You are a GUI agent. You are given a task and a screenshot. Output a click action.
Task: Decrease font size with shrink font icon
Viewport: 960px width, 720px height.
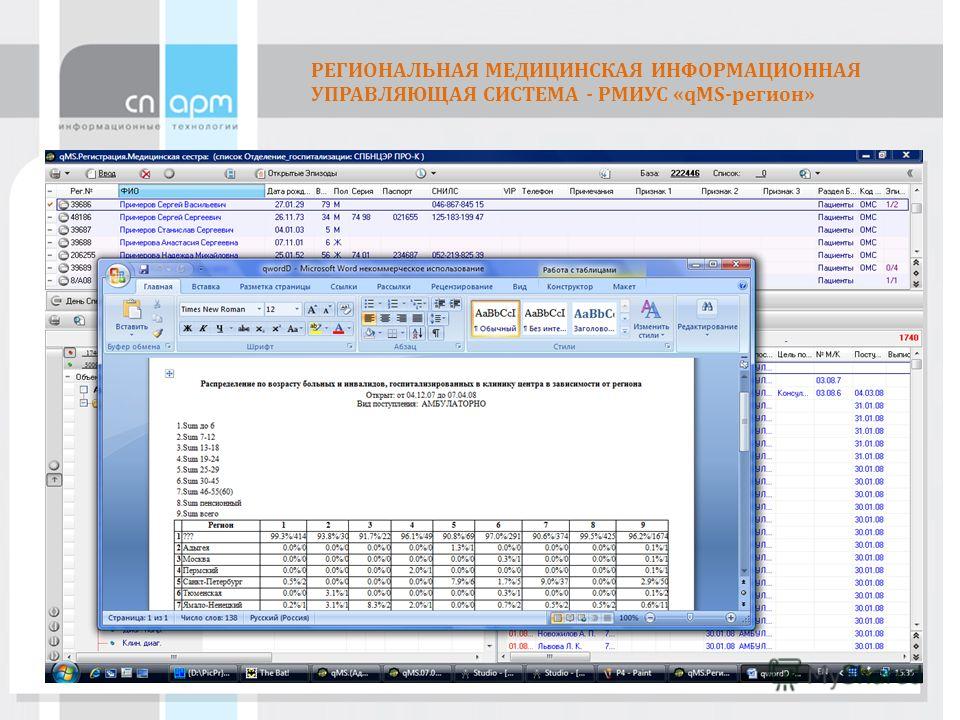pyautogui.click(x=328, y=310)
